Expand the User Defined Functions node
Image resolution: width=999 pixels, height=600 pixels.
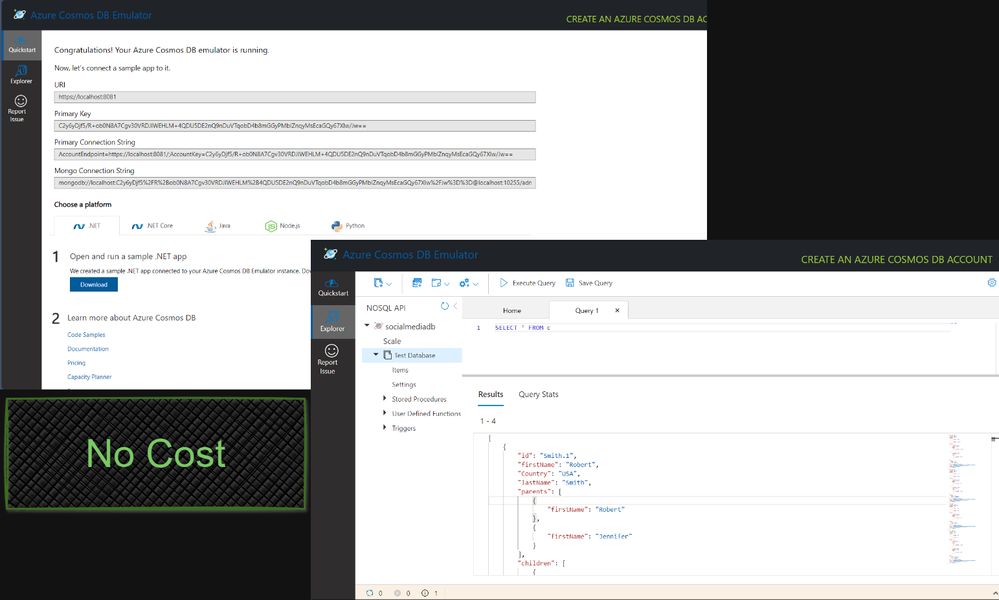point(384,413)
